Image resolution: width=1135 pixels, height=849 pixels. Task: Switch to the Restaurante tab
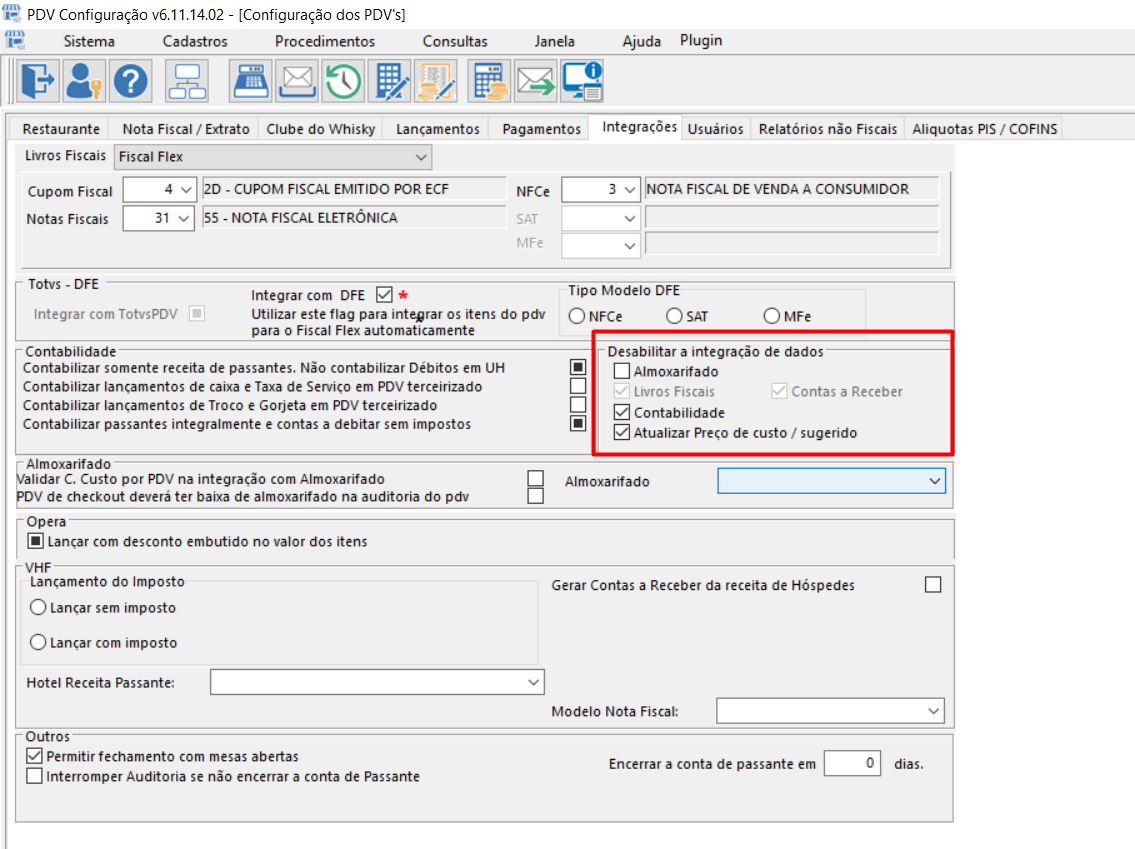click(x=61, y=129)
